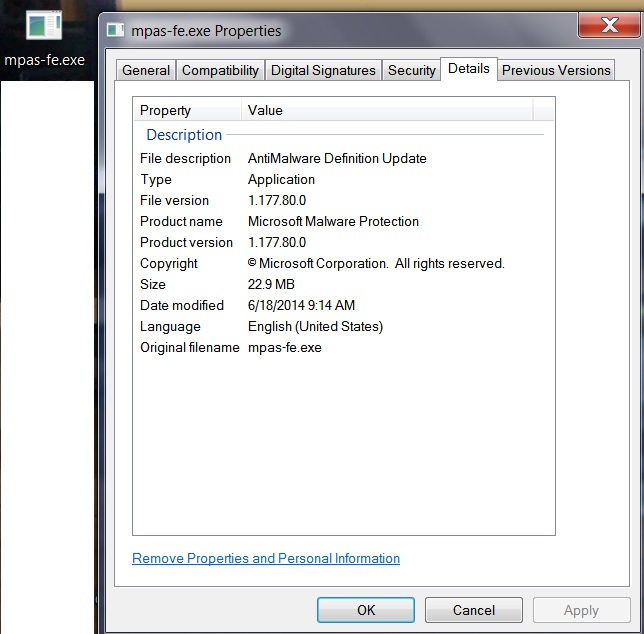Click the Application type value
644x634 pixels.
point(281,179)
